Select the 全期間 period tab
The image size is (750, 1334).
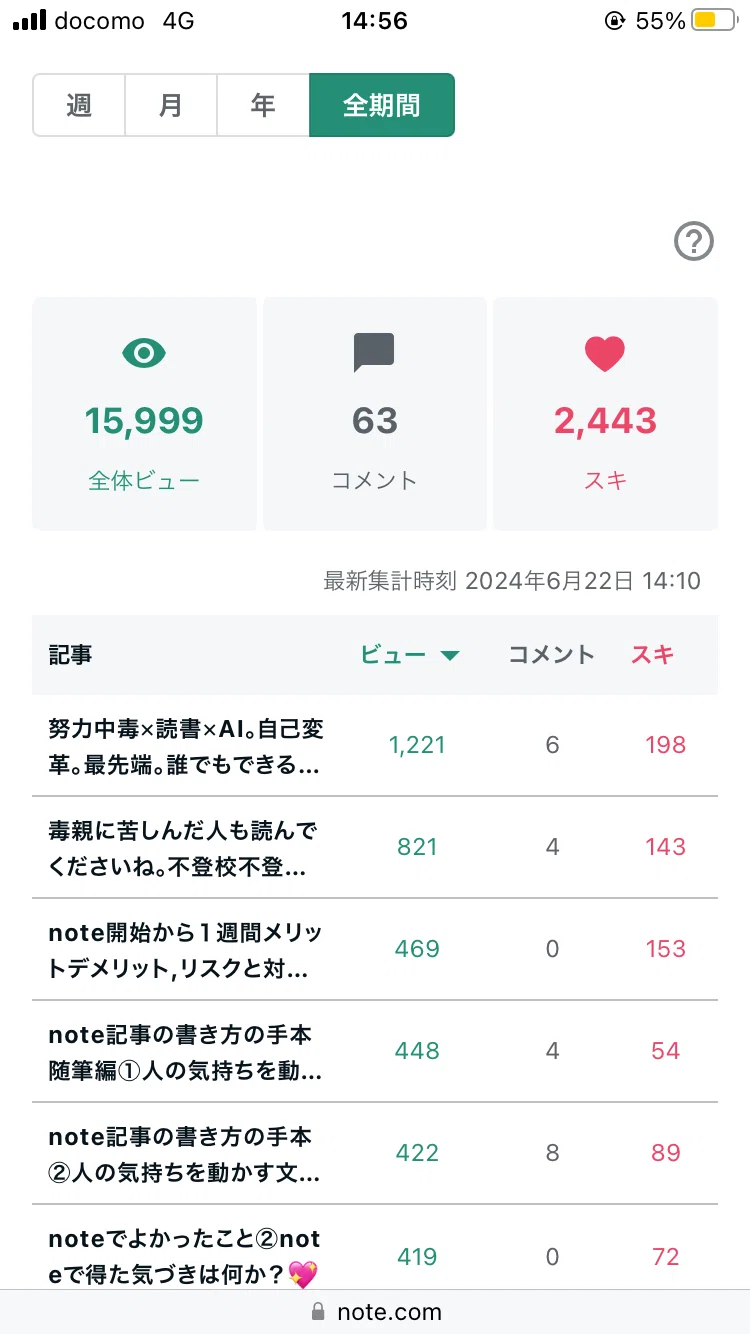pos(382,105)
